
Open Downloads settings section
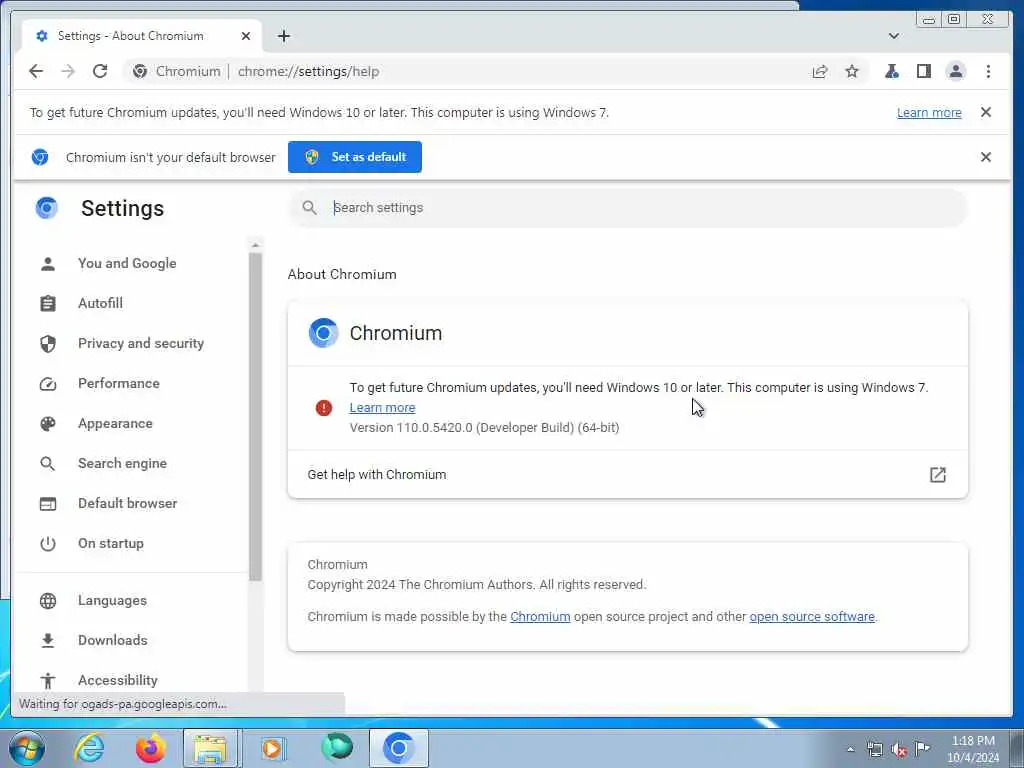pyautogui.click(x=113, y=641)
